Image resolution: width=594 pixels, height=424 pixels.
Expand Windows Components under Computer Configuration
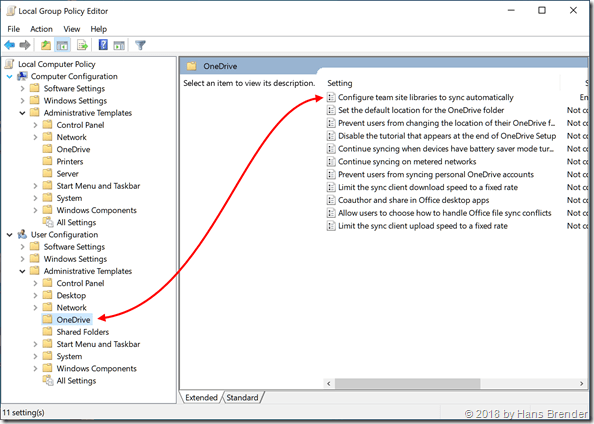pyautogui.click(x=35, y=210)
